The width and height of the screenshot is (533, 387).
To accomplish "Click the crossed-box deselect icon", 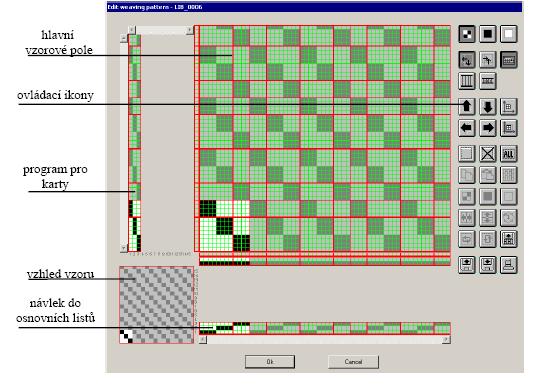I will pos(487,154).
